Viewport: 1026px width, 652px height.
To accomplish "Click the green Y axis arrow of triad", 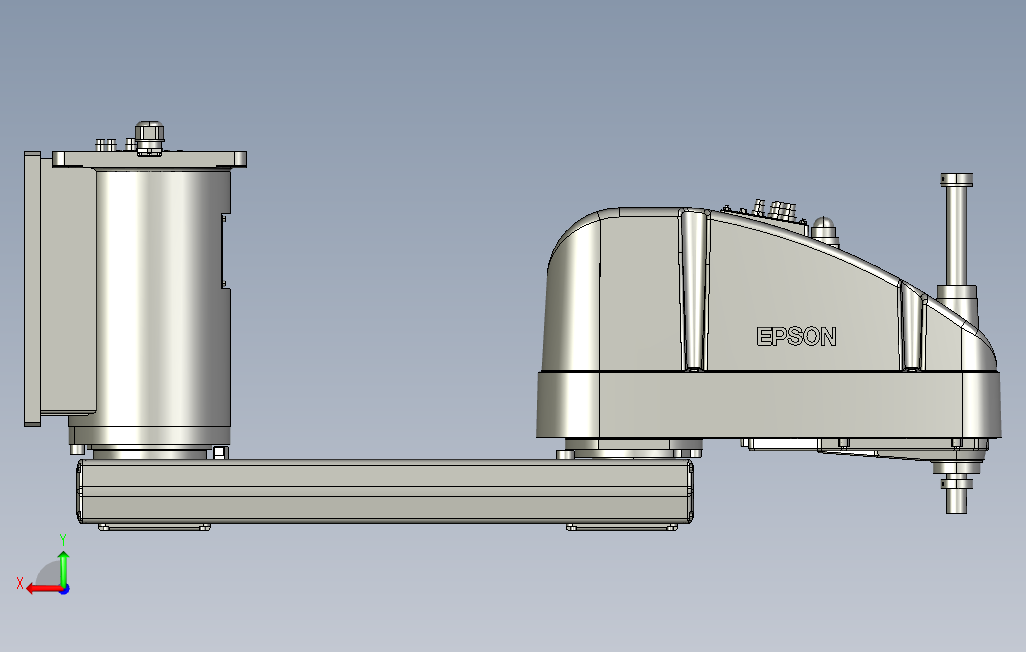I will click(x=63, y=568).
